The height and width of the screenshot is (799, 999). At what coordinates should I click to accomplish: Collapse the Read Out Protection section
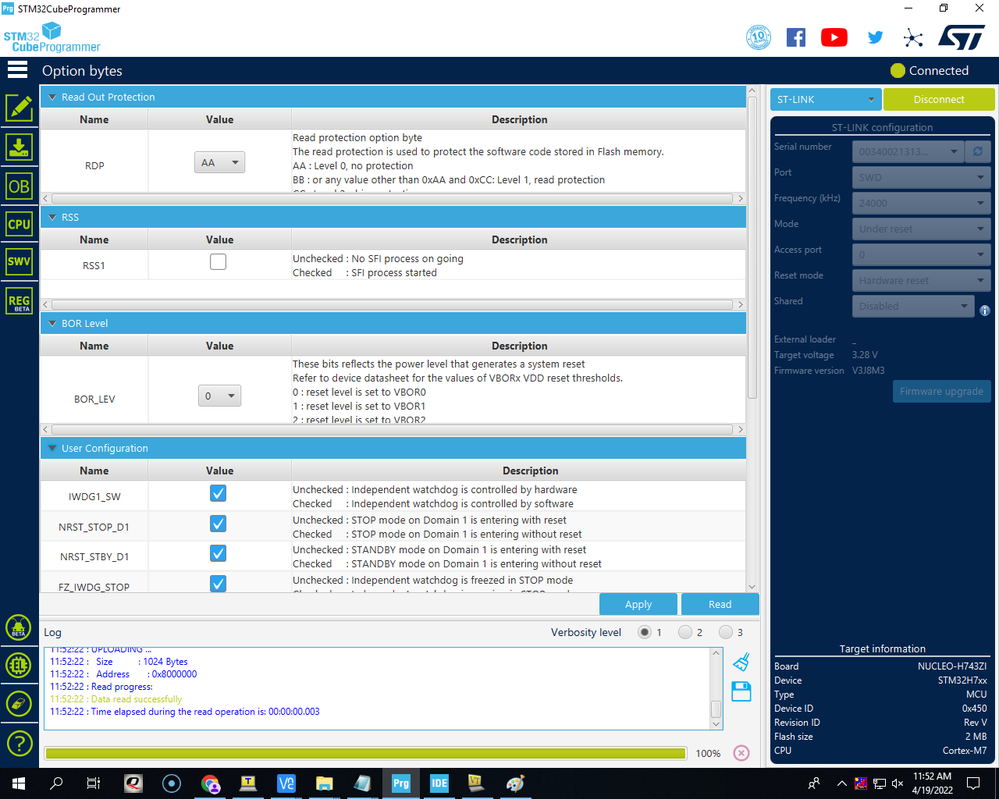point(52,97)
